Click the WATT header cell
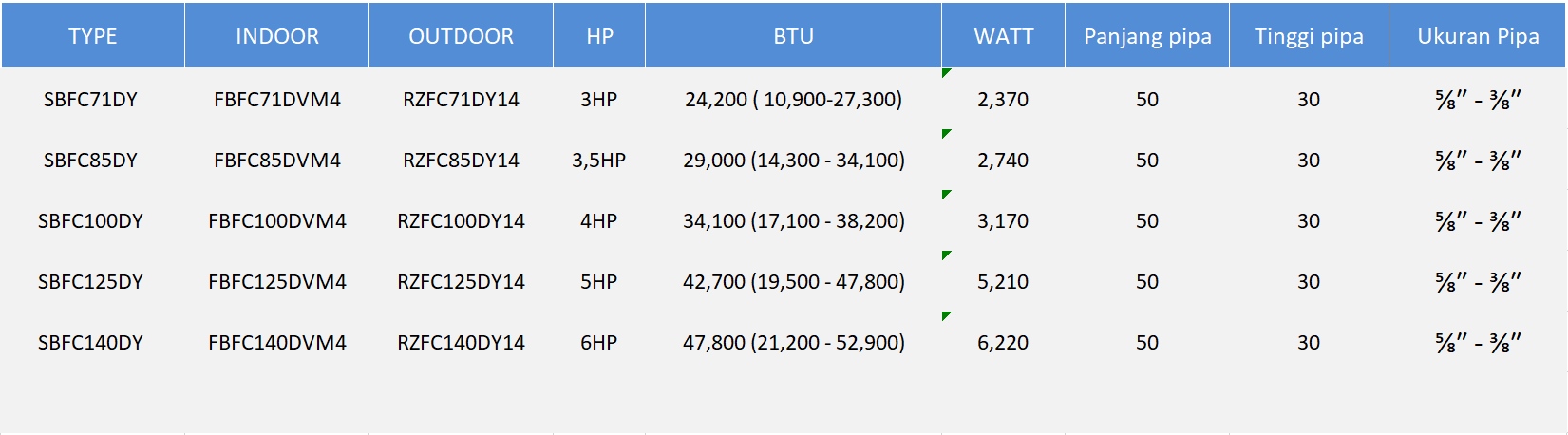This screenshot has height=435, width=1568. [1003, 36]
